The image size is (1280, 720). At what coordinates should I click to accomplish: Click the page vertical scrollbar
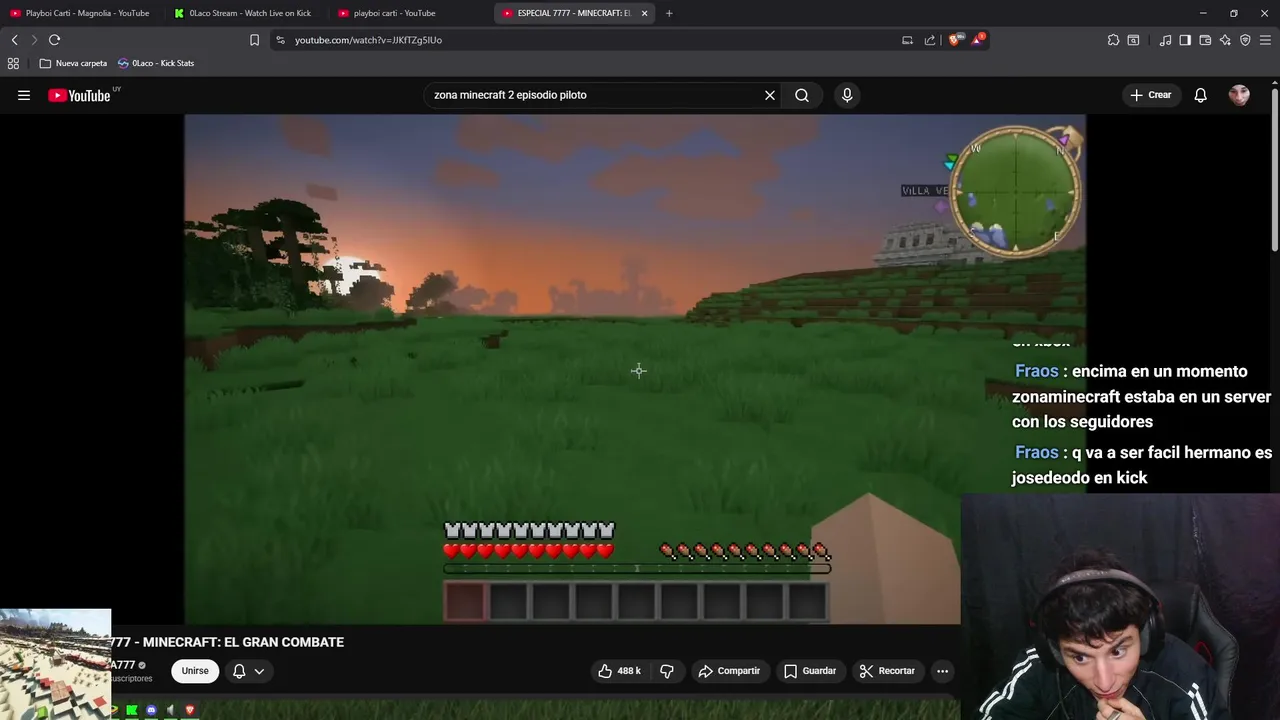point(1275,170)
